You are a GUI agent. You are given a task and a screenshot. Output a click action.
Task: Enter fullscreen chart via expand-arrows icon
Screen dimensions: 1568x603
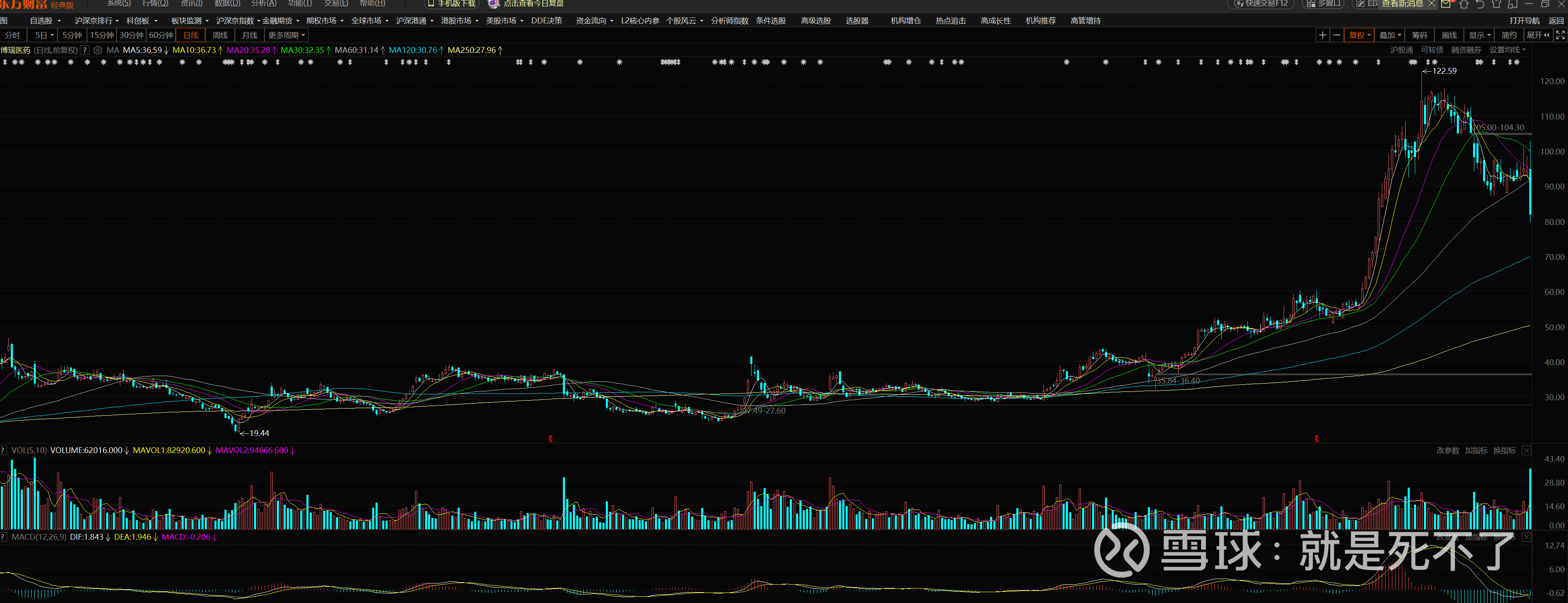pos(1560,35)
